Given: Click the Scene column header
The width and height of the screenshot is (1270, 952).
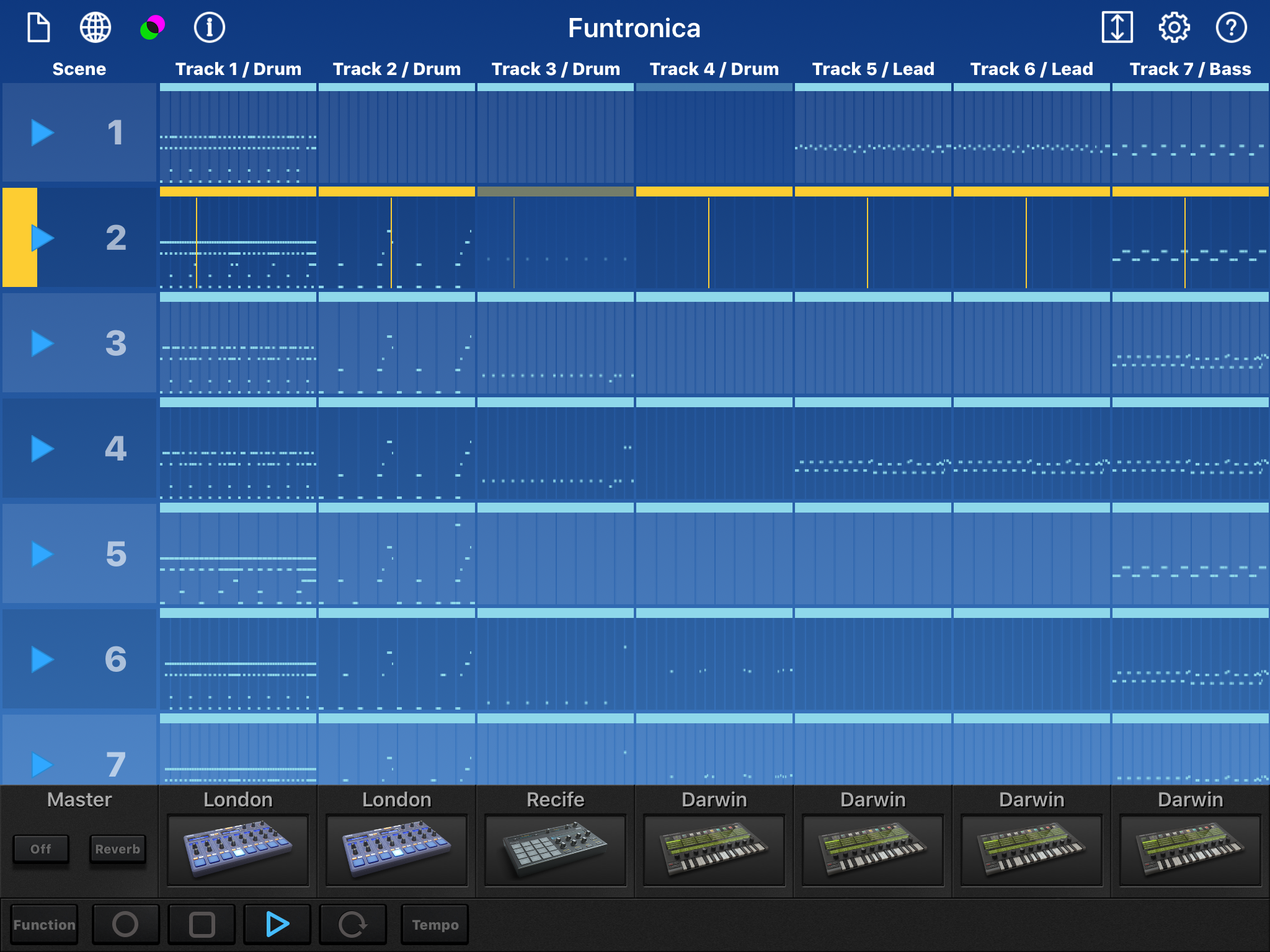Looking at the screenshot, I should [x=79, y=69].
